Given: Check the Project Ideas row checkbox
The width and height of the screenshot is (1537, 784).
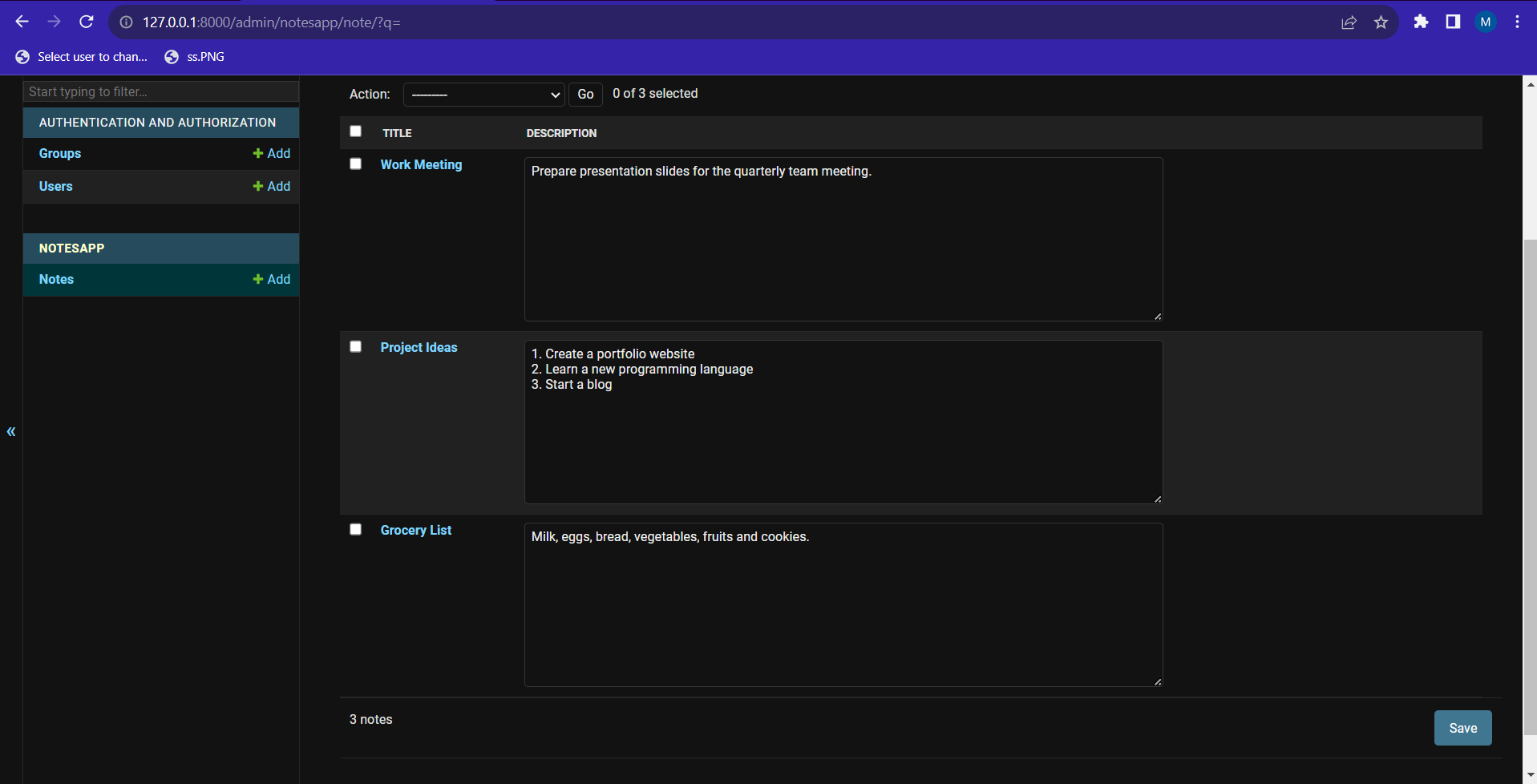Looking at the screenshot, I should coord(356,346).
